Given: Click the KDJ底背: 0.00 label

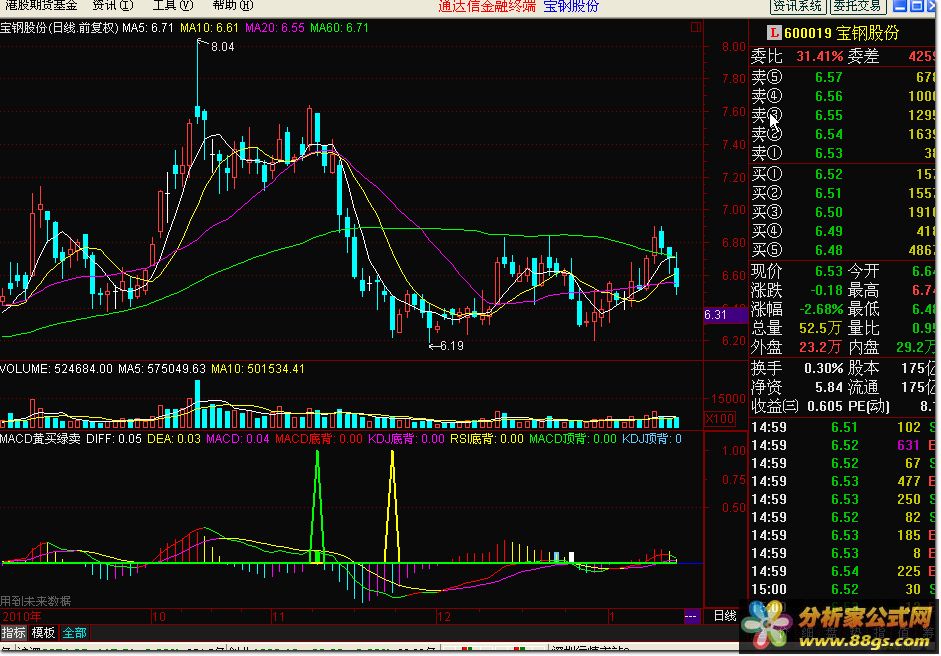Looking at the screenshot, I should coord(406,439).
